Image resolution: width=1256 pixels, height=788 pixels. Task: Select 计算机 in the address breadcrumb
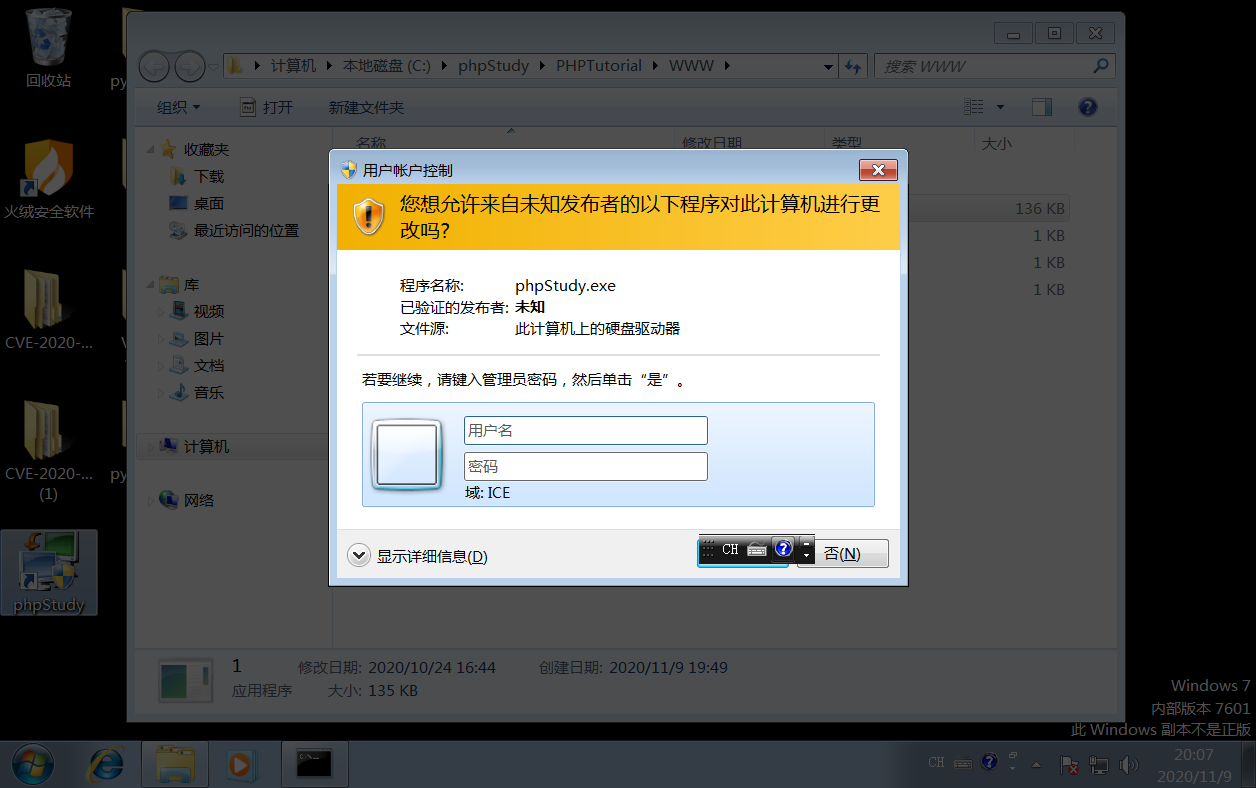293,66
